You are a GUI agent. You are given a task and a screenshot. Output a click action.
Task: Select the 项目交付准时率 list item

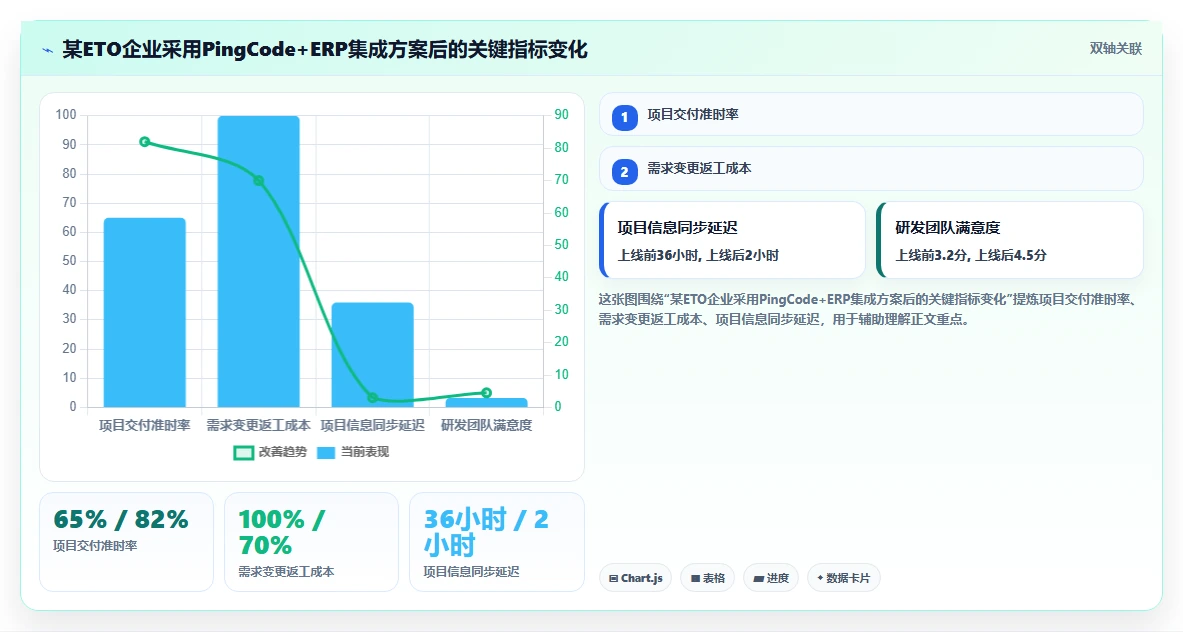click(871, 115)
